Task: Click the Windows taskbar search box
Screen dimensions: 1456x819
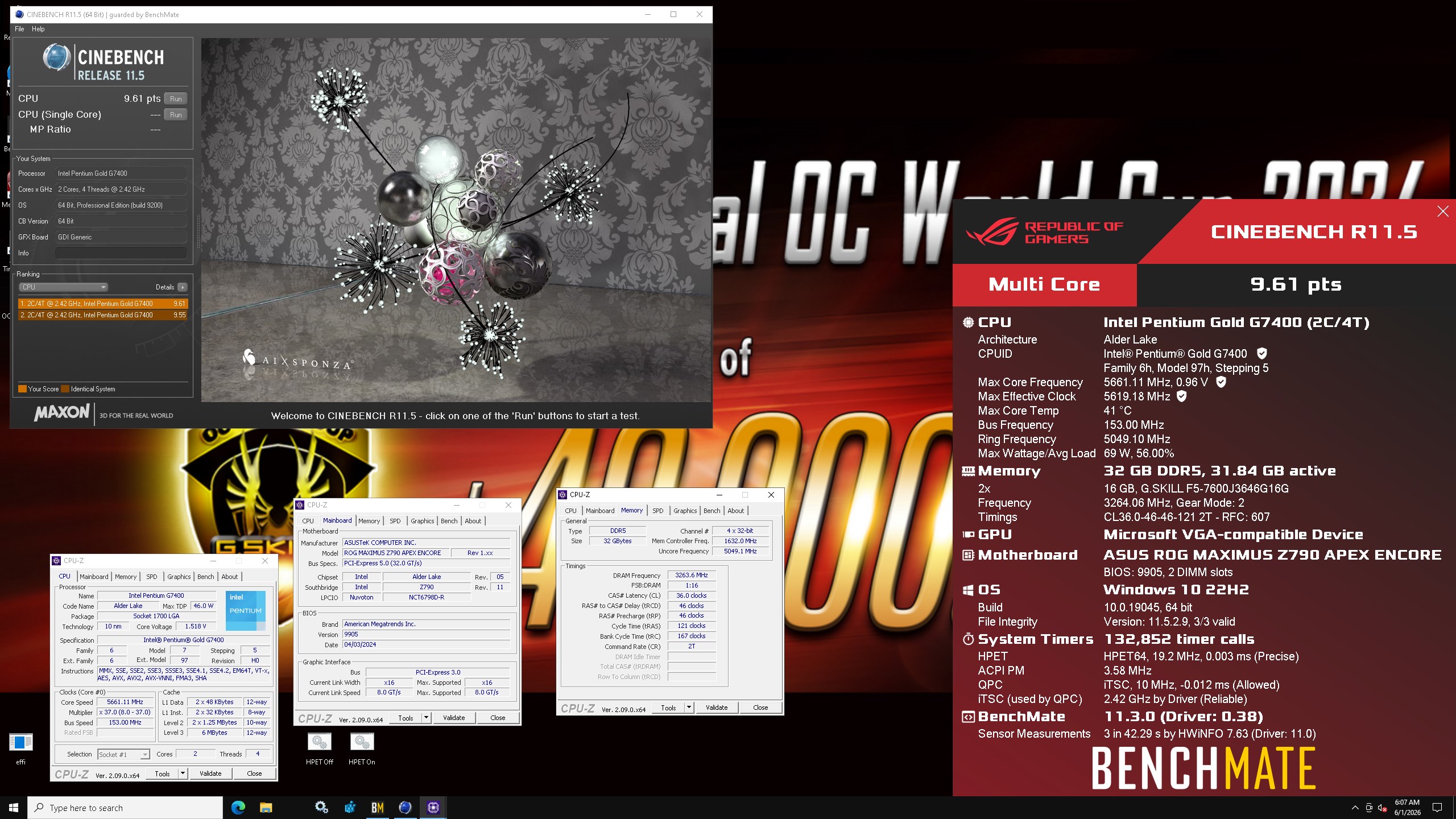Action: click(x=125, y=808)
